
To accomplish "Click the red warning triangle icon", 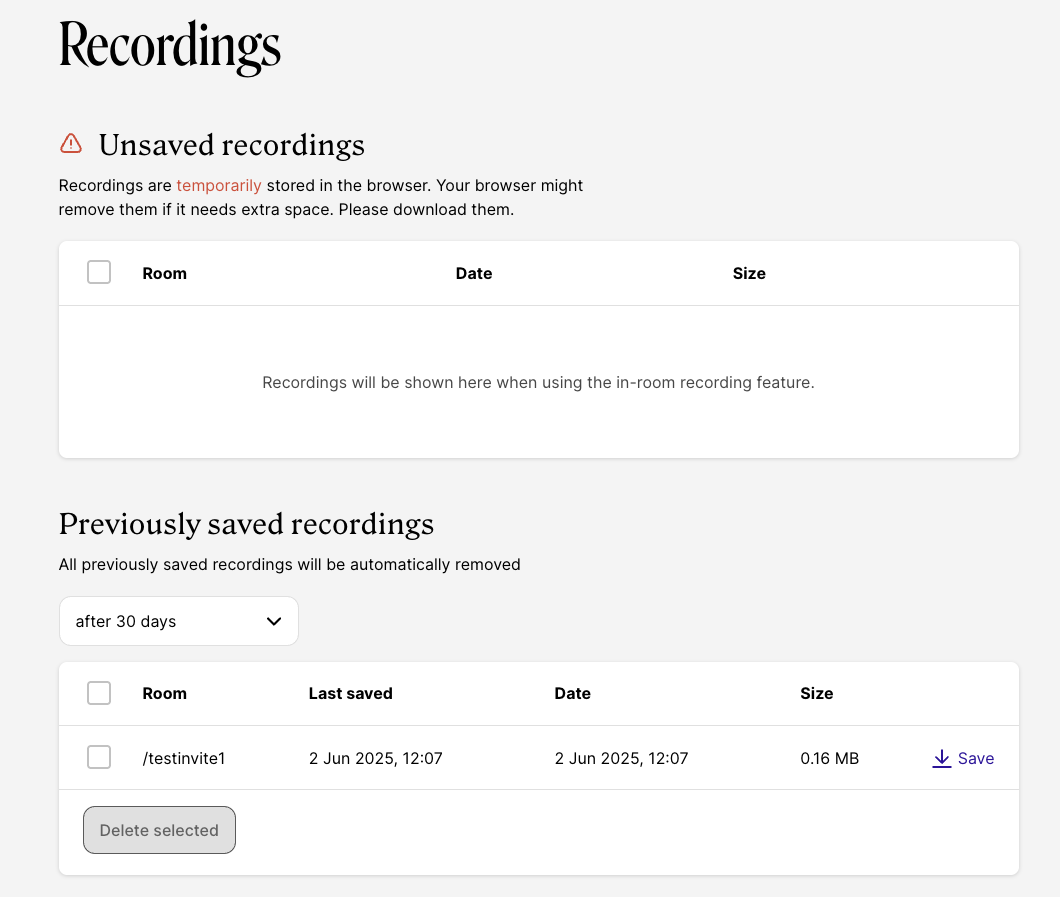I will [71, 144].
